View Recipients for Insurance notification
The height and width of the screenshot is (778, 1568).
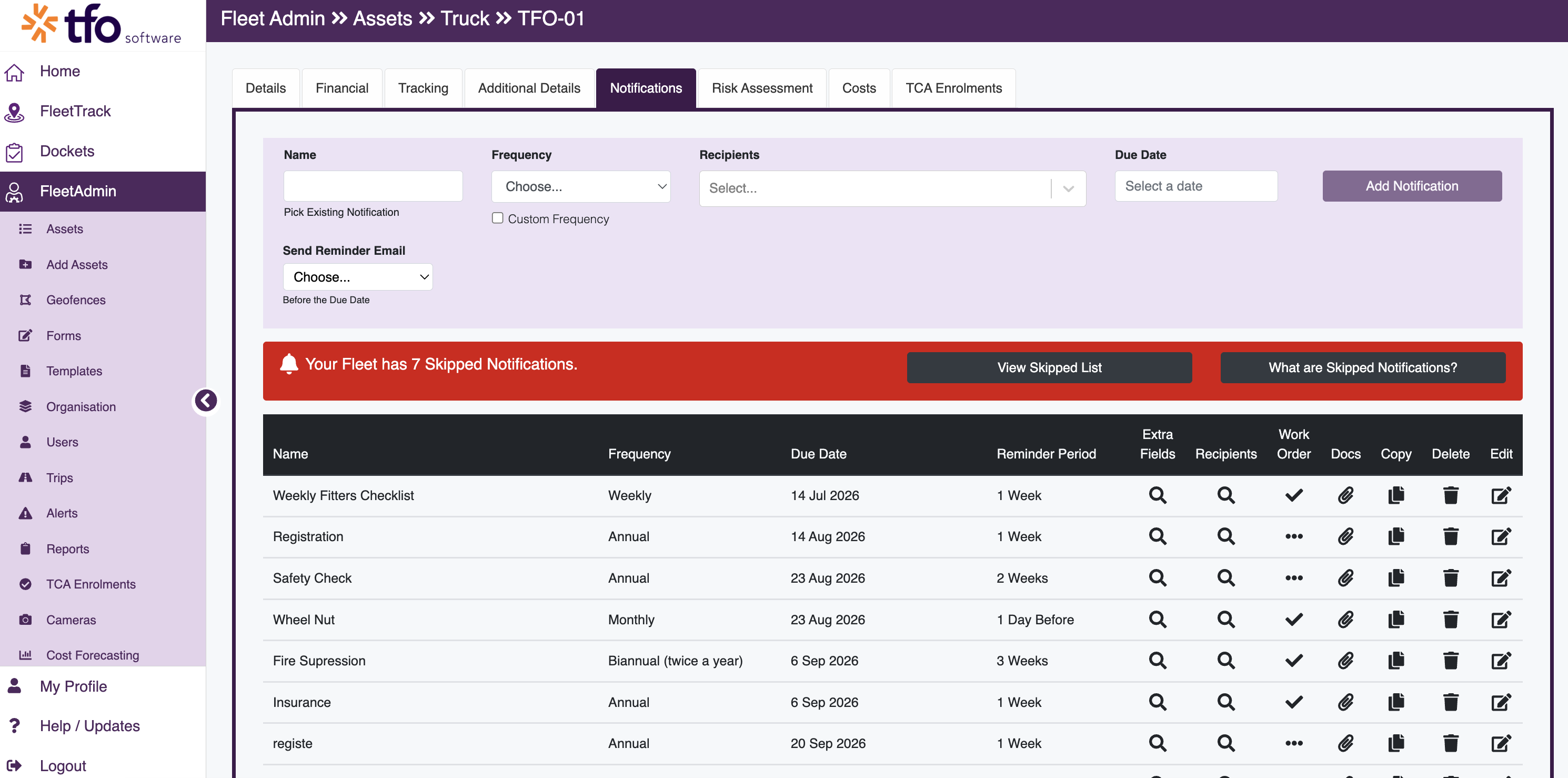1225,702
